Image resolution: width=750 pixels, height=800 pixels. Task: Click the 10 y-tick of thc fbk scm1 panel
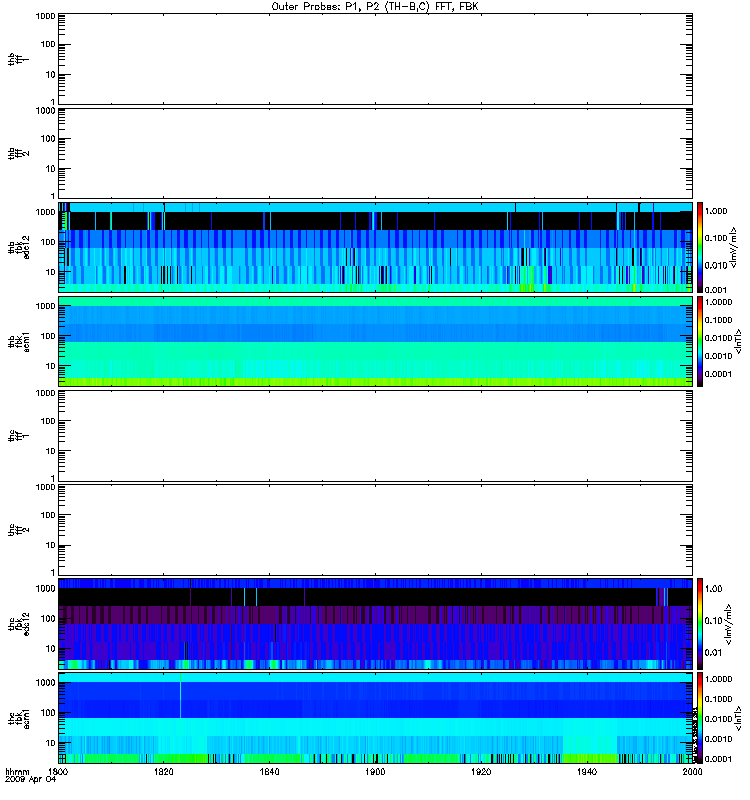tap(51, 743)
